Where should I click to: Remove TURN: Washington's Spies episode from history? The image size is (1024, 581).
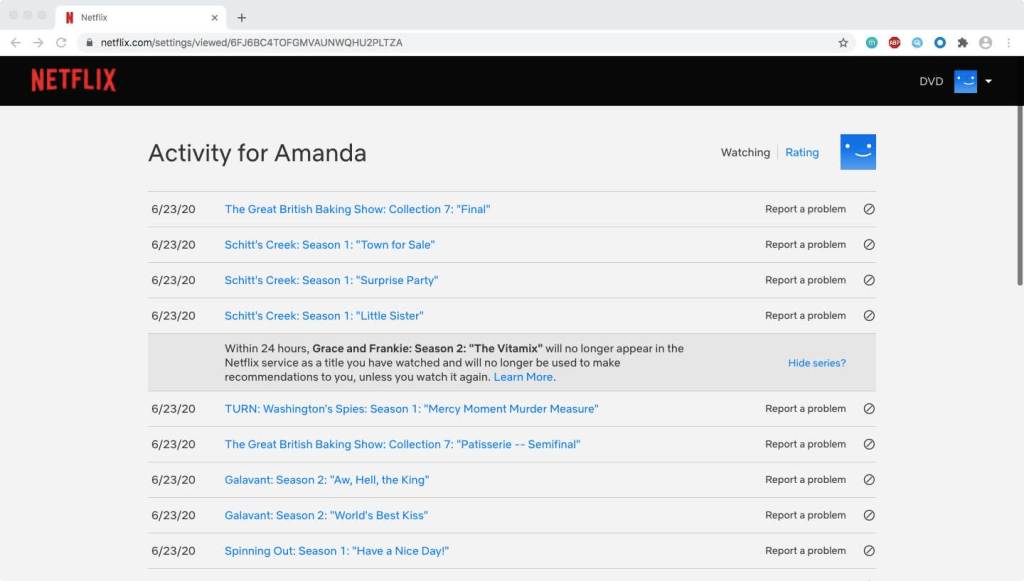pos(868,409)
